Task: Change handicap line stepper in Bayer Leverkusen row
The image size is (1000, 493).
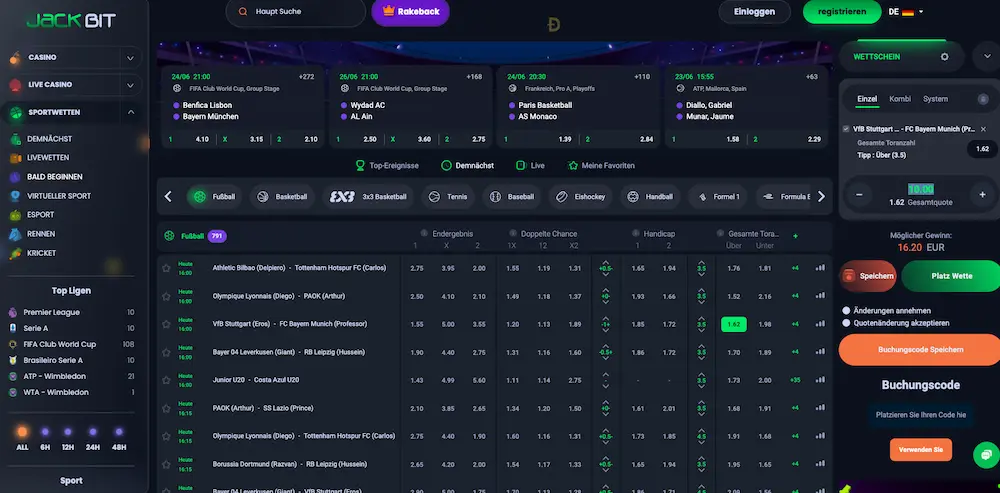Action: coord(605,352)
